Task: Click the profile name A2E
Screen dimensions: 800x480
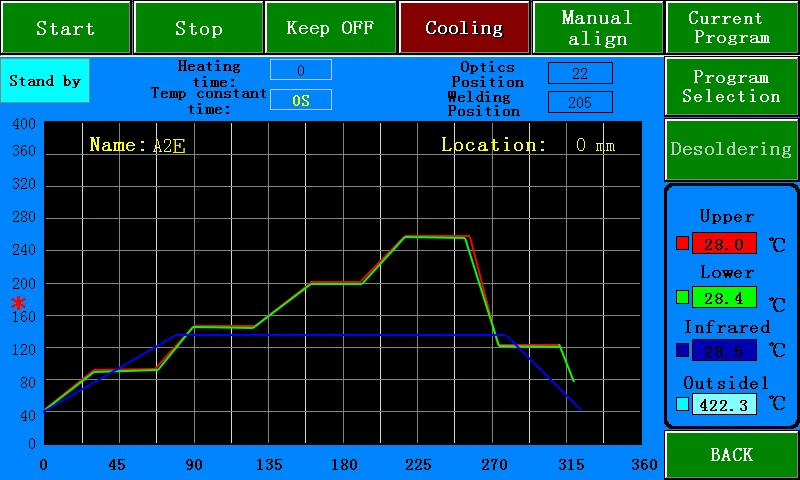Action: tap(169, 146)
